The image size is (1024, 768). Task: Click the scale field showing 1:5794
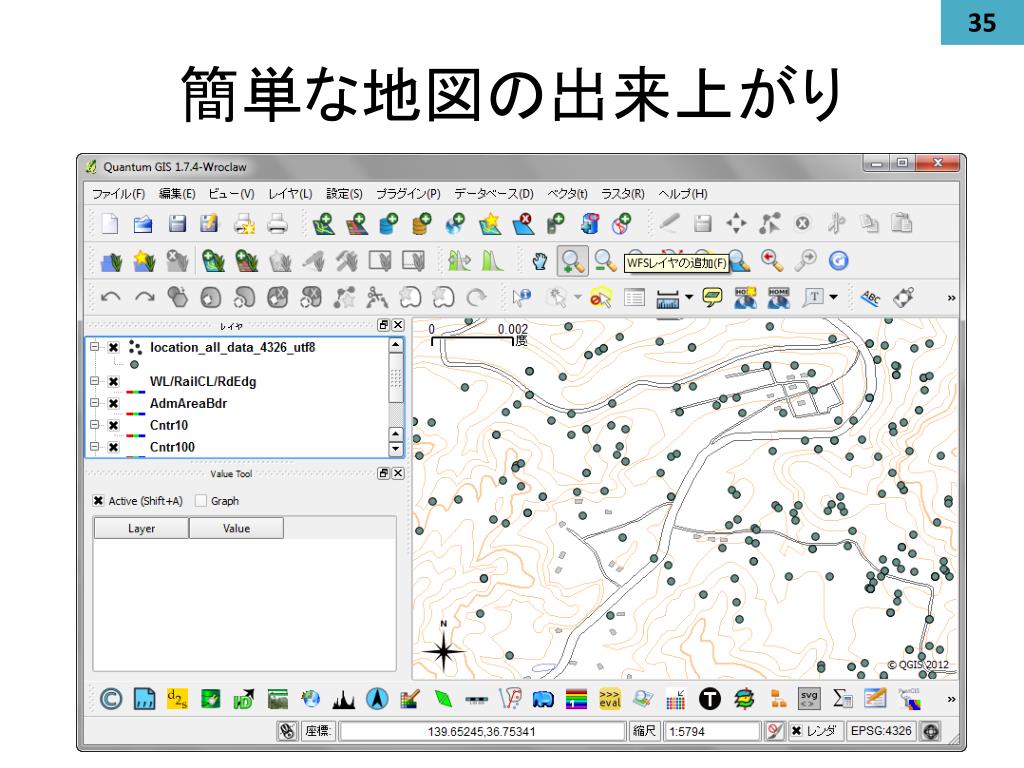click(712, 731)
